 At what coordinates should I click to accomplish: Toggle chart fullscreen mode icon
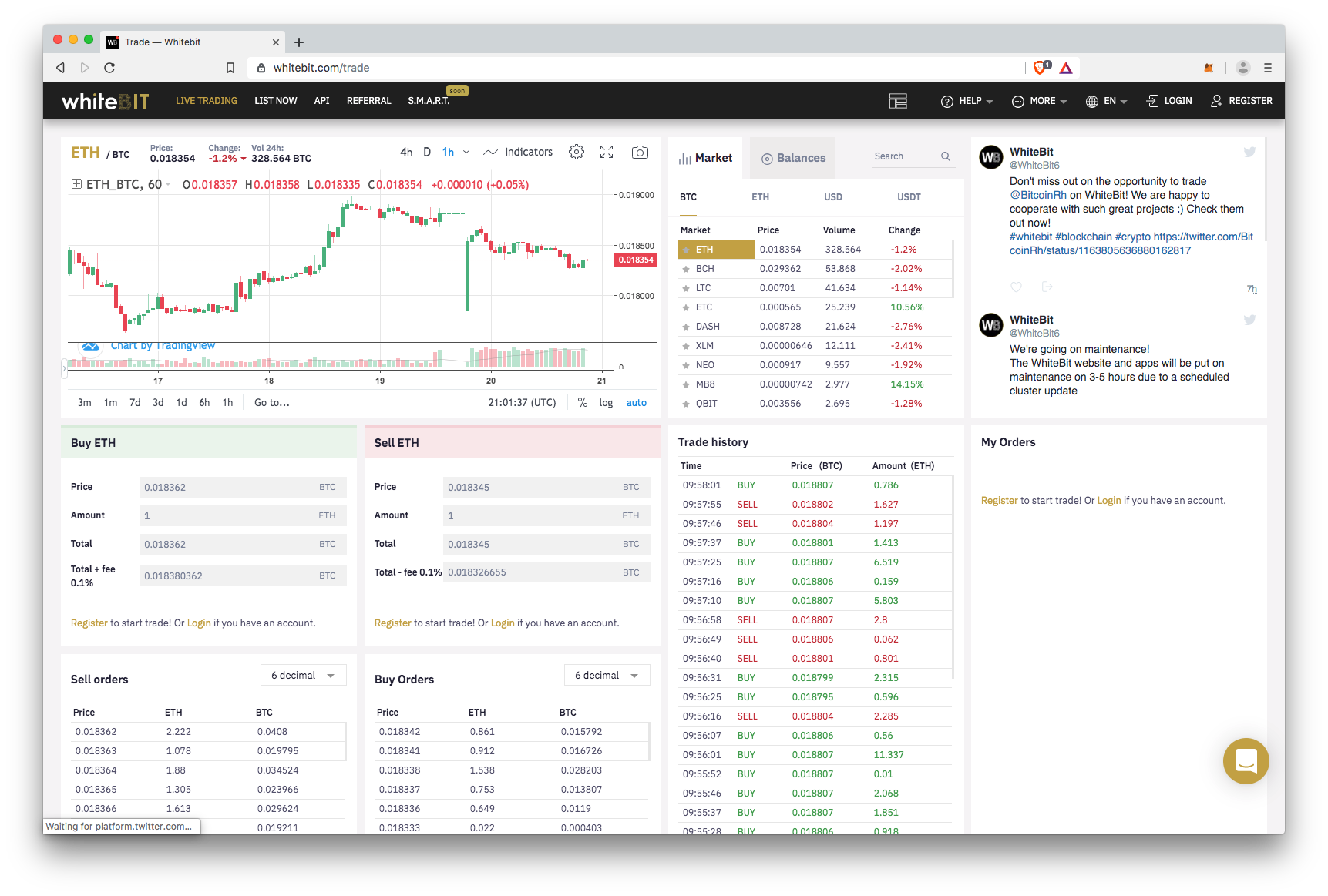pos(607,152)
